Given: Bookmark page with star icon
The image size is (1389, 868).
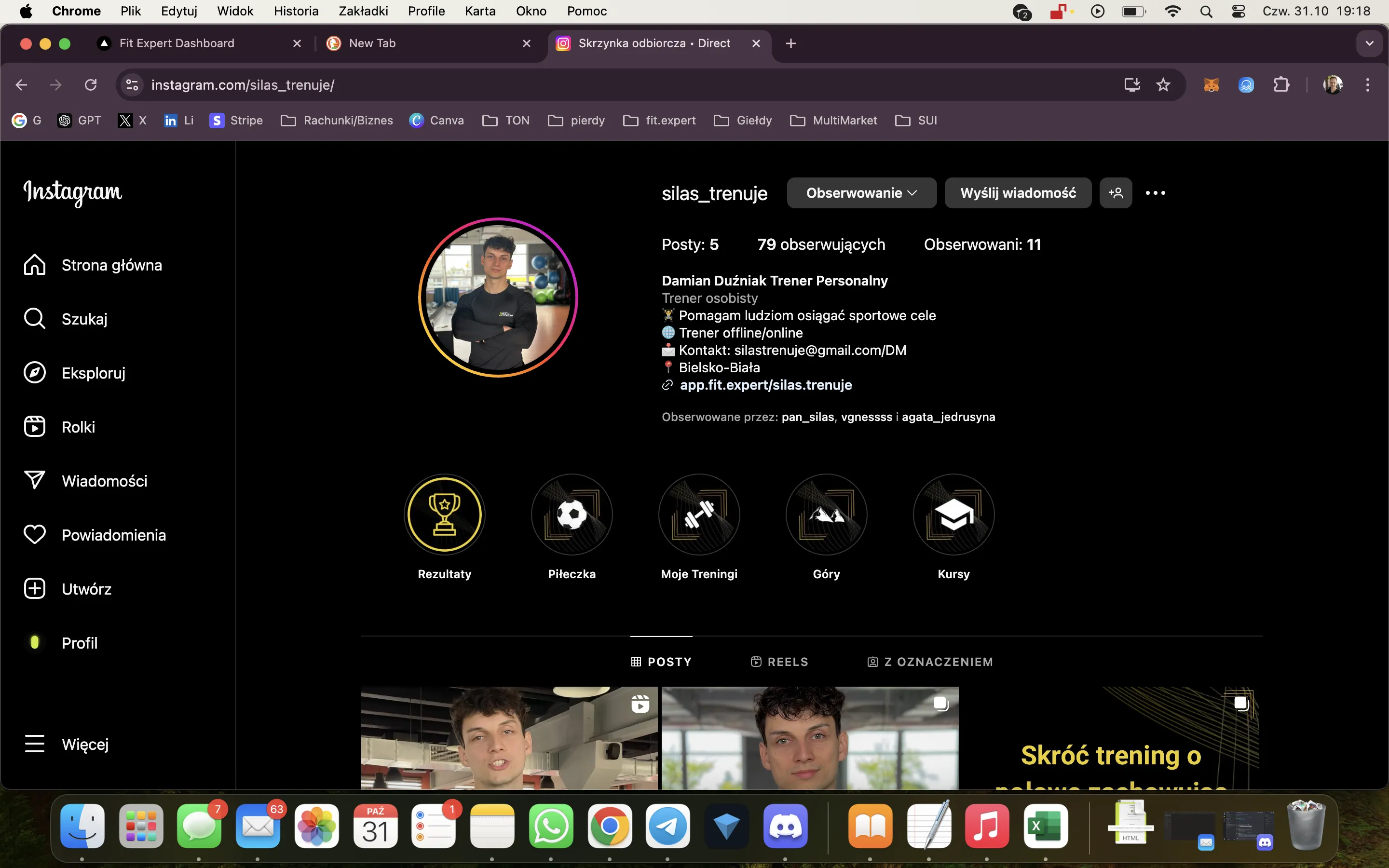Looking at the screenshot, I should click(x=1163, y=85).
